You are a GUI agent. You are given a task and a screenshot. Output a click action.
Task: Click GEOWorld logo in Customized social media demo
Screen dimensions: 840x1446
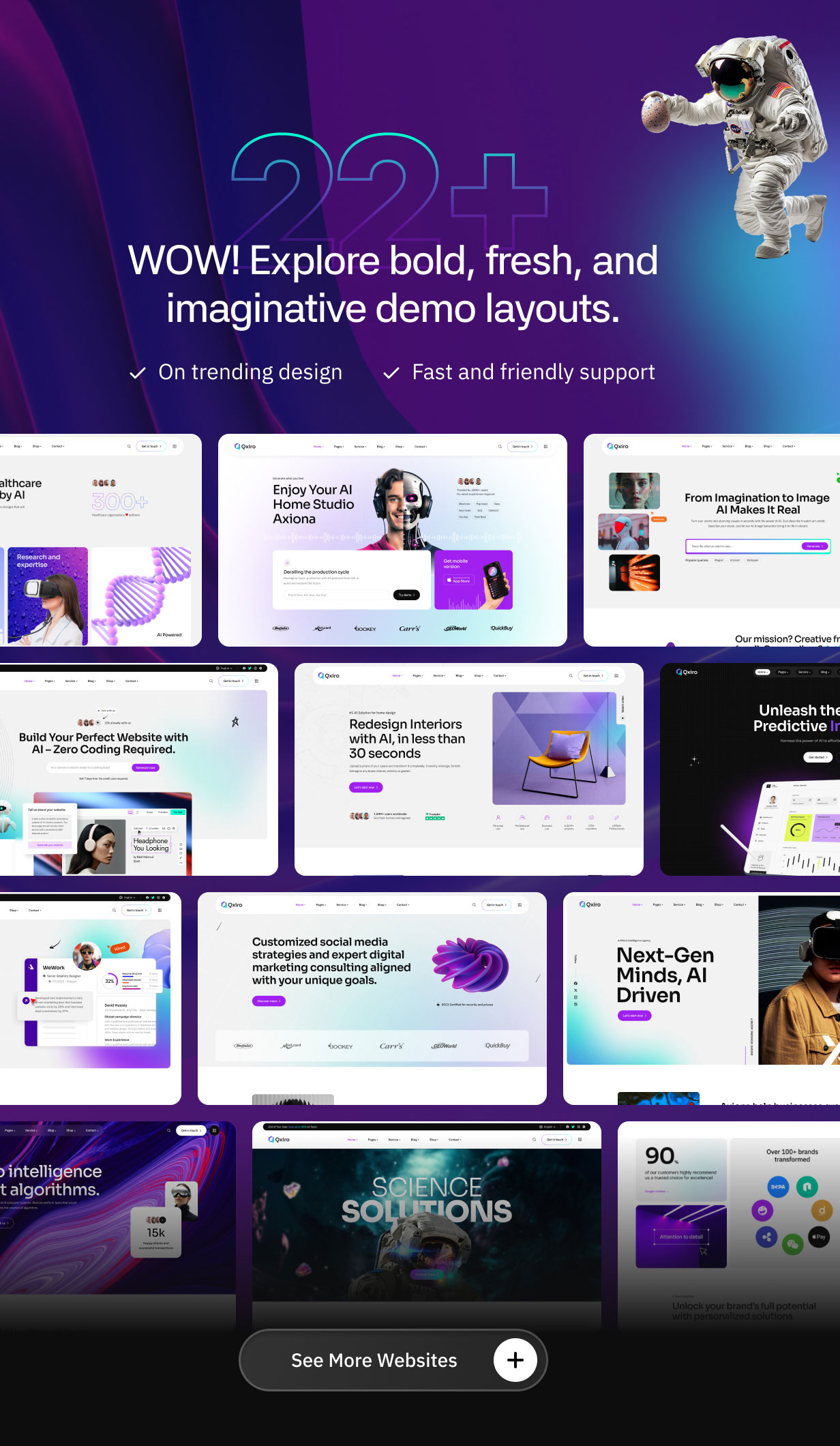point(445,1046)
